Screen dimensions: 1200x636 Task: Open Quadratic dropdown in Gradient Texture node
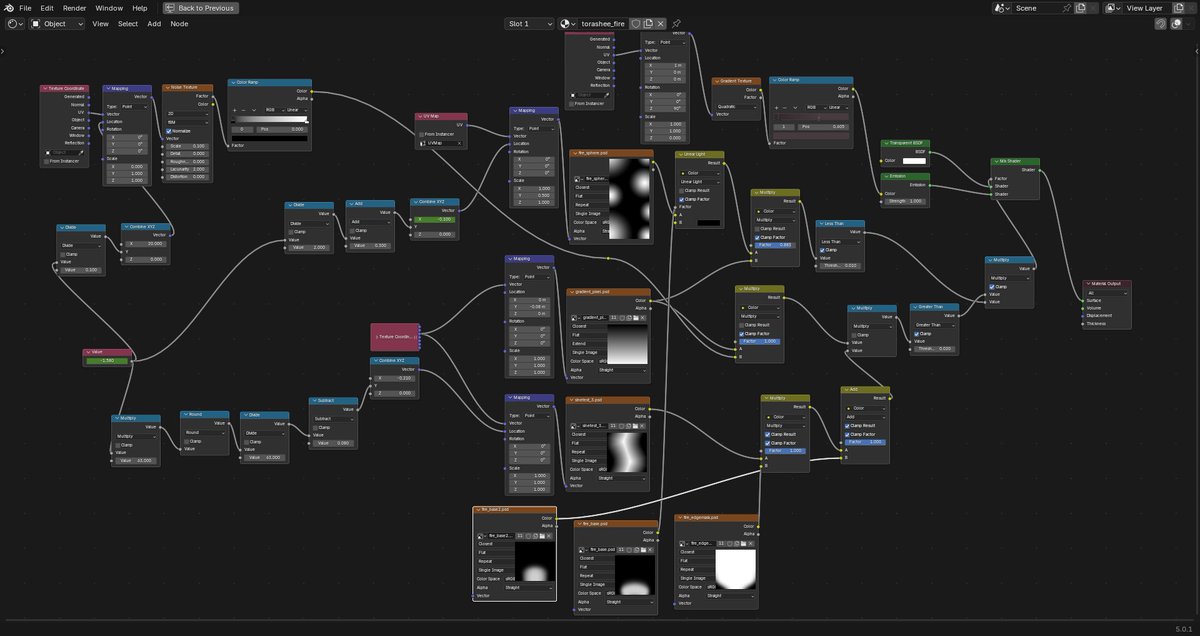point(736,106)
